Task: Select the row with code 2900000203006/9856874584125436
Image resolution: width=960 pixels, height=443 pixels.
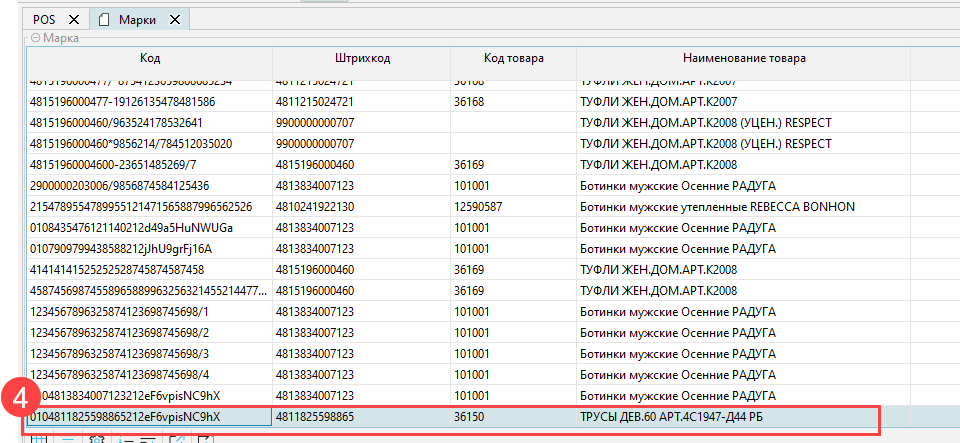Action: pyautogui.click(x=148, y=186)
